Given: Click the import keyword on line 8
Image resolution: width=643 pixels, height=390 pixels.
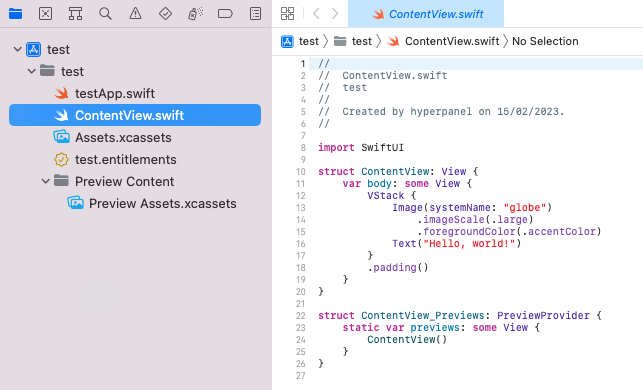Looking at the screenshot, I should 336,147.
